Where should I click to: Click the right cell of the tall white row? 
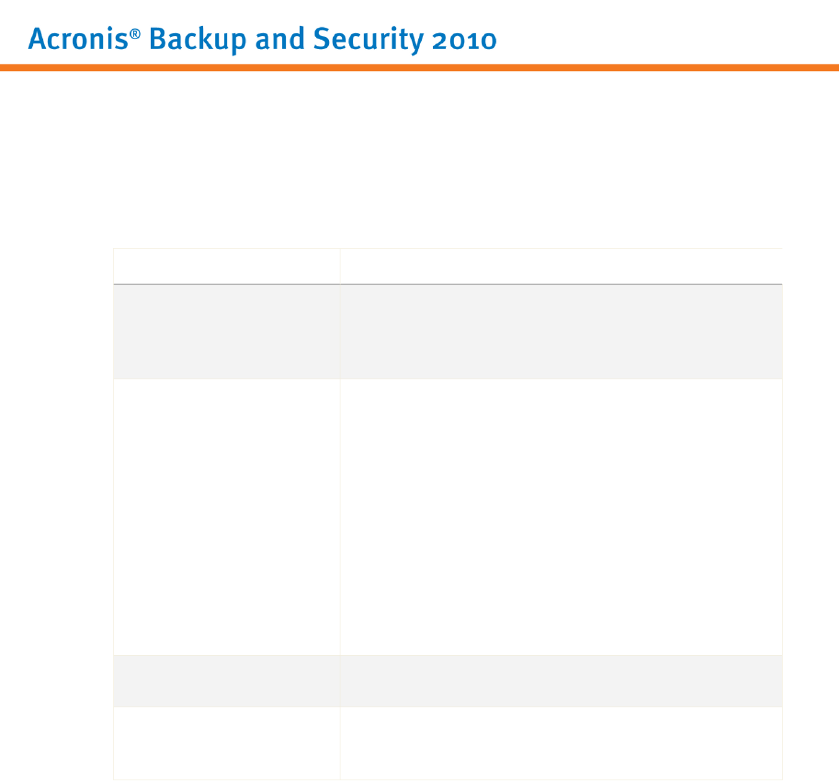coord(560,516)
